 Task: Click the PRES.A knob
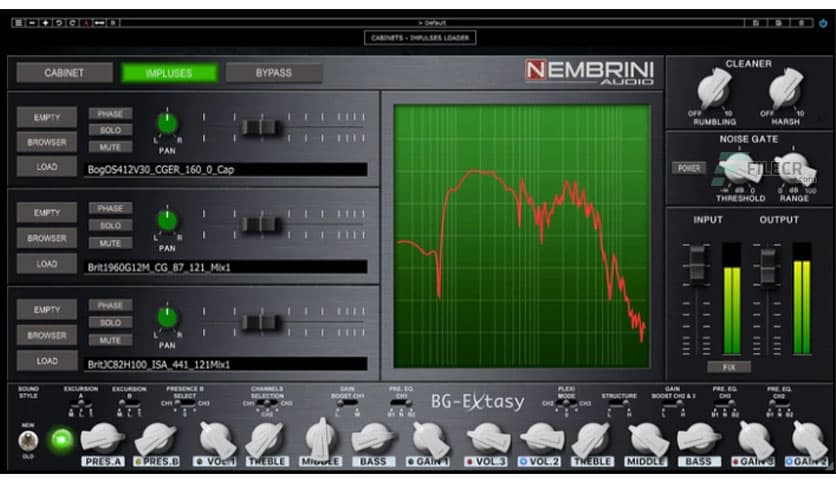[102, 439]
